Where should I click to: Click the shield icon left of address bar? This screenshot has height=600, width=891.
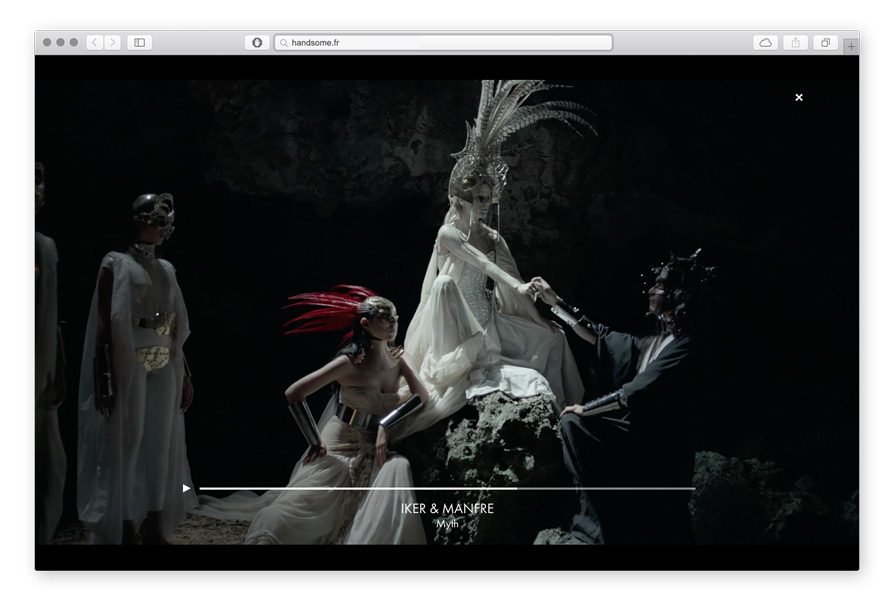257,43
